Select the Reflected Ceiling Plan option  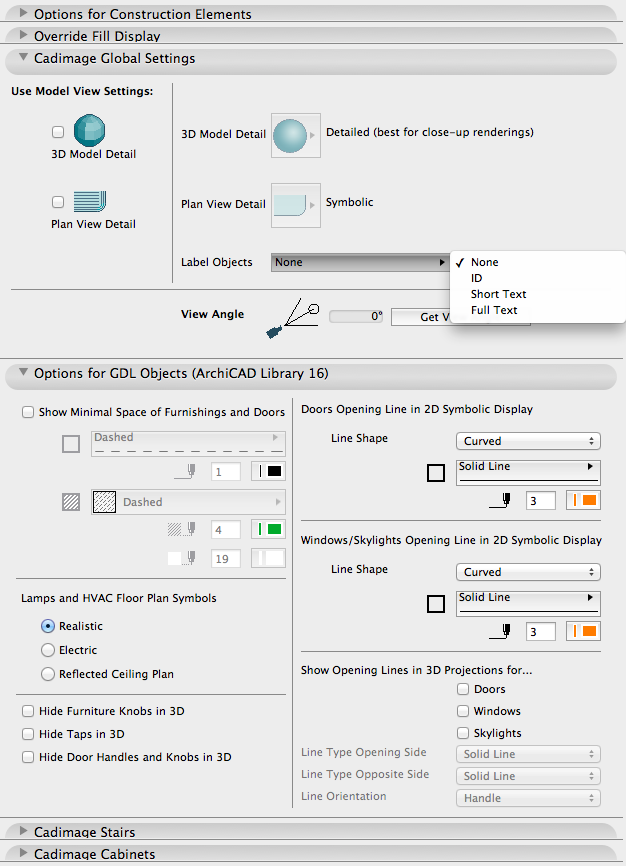point(48,674)
